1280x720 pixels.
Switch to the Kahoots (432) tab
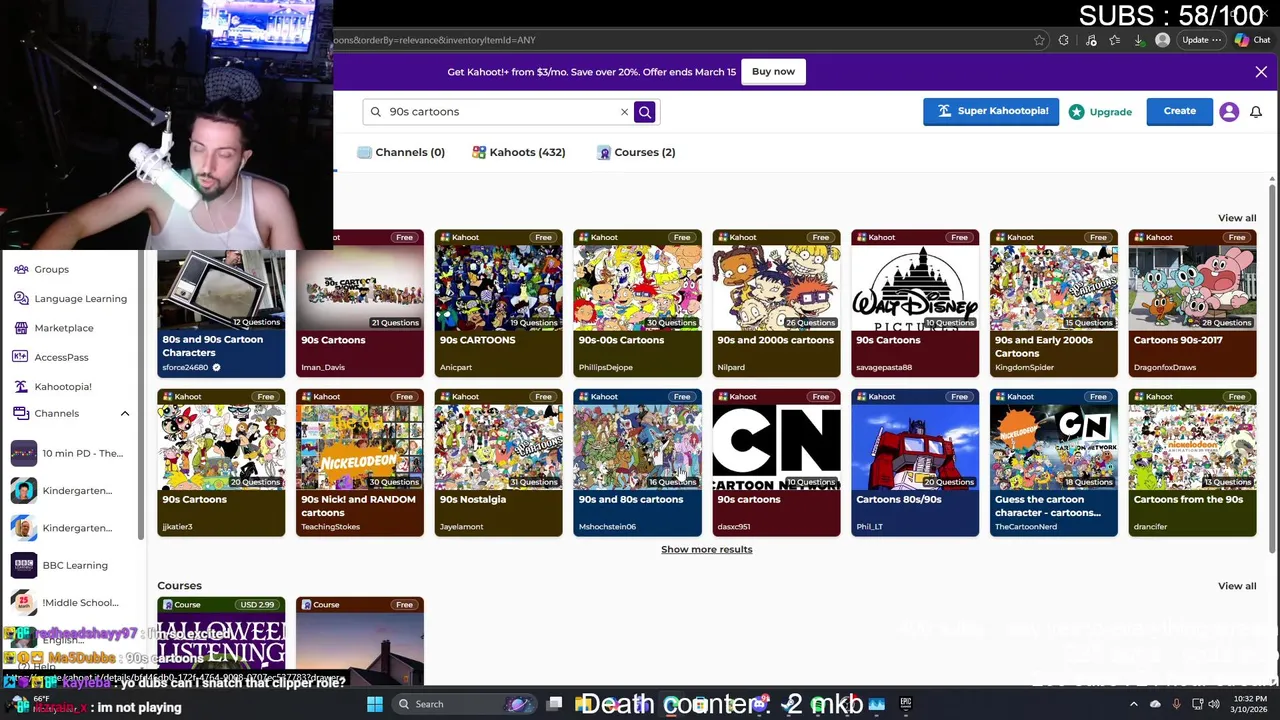pyautogui.click(x=519, y=152)
